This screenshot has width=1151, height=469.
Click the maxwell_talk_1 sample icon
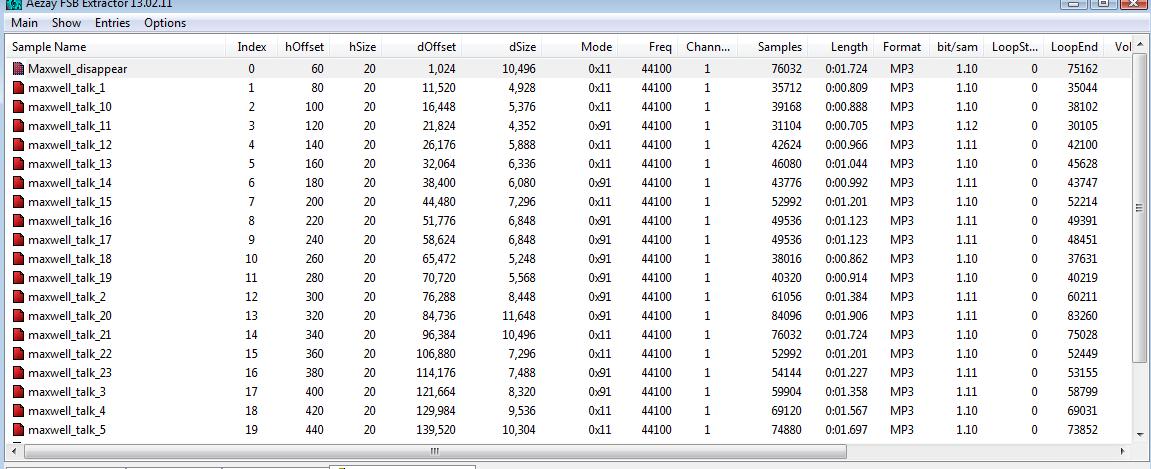click(x=18, y=88)
